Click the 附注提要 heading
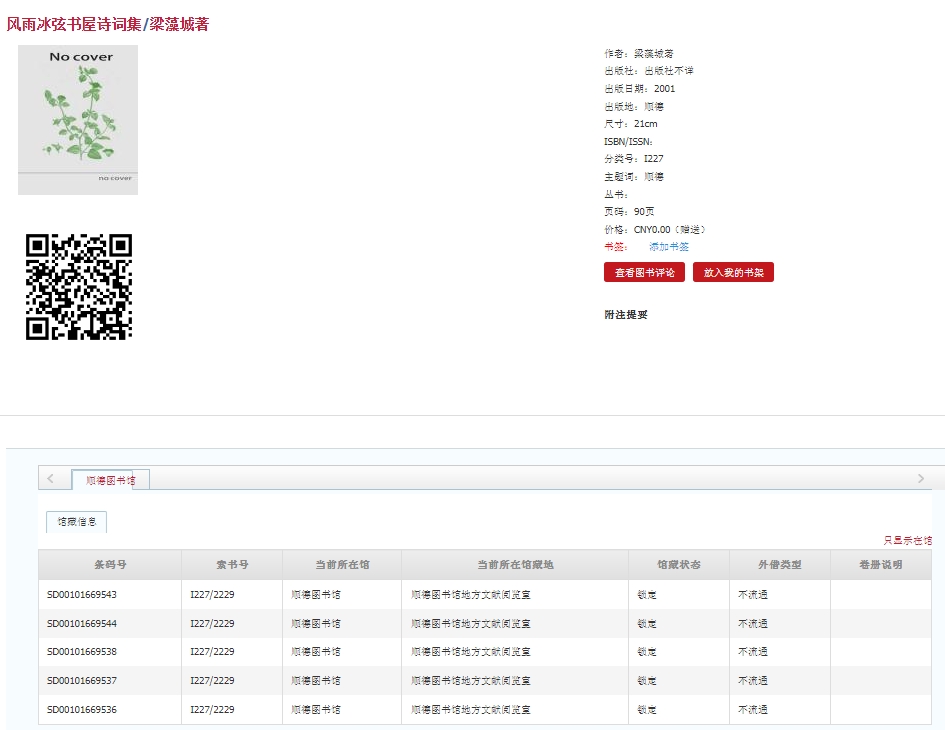Image resolution: width=945 pixels, height=730 pixels. click(x=626, y=315)
